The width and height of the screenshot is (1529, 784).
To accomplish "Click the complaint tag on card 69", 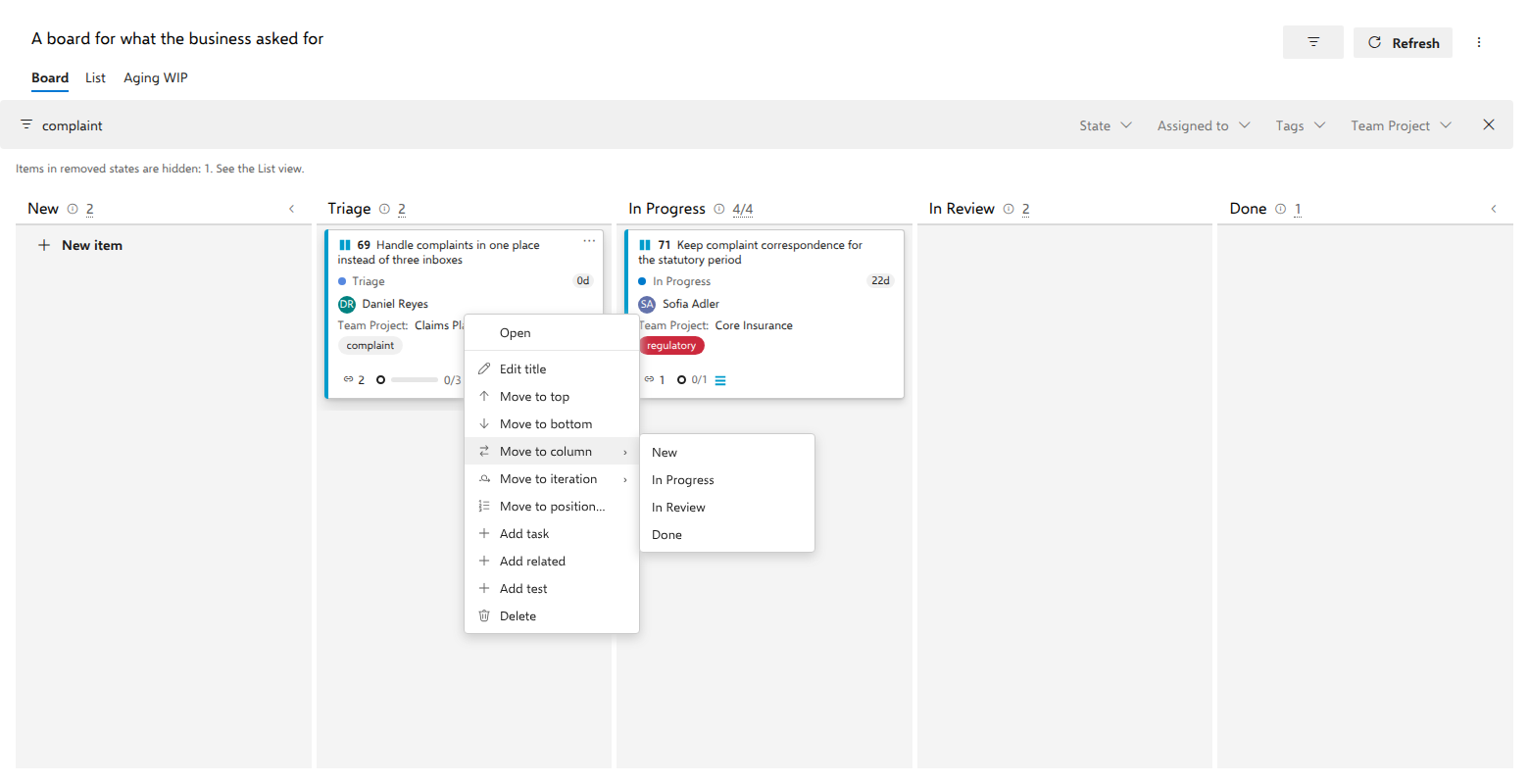I will [370, 345].
